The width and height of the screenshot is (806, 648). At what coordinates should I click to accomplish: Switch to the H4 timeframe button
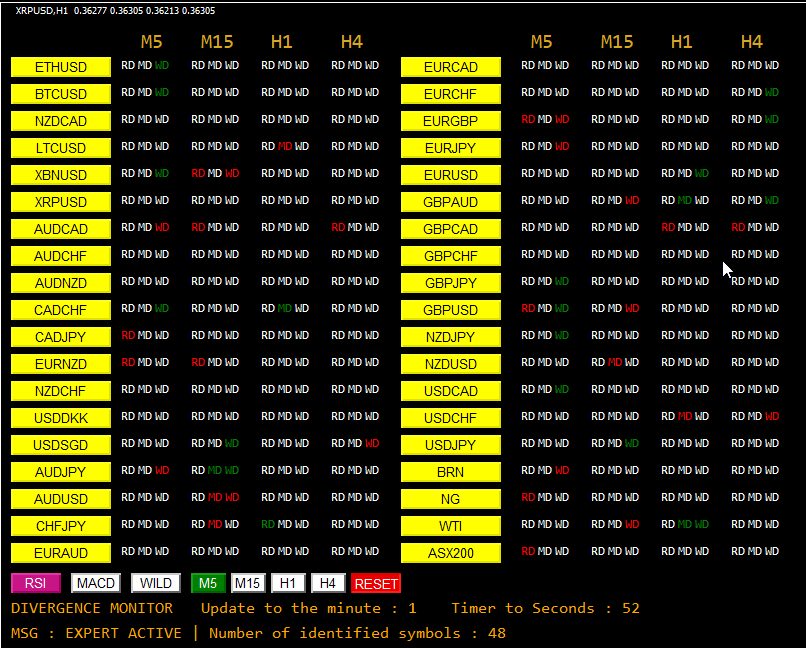pyautogui.click(x=328, y=583)
